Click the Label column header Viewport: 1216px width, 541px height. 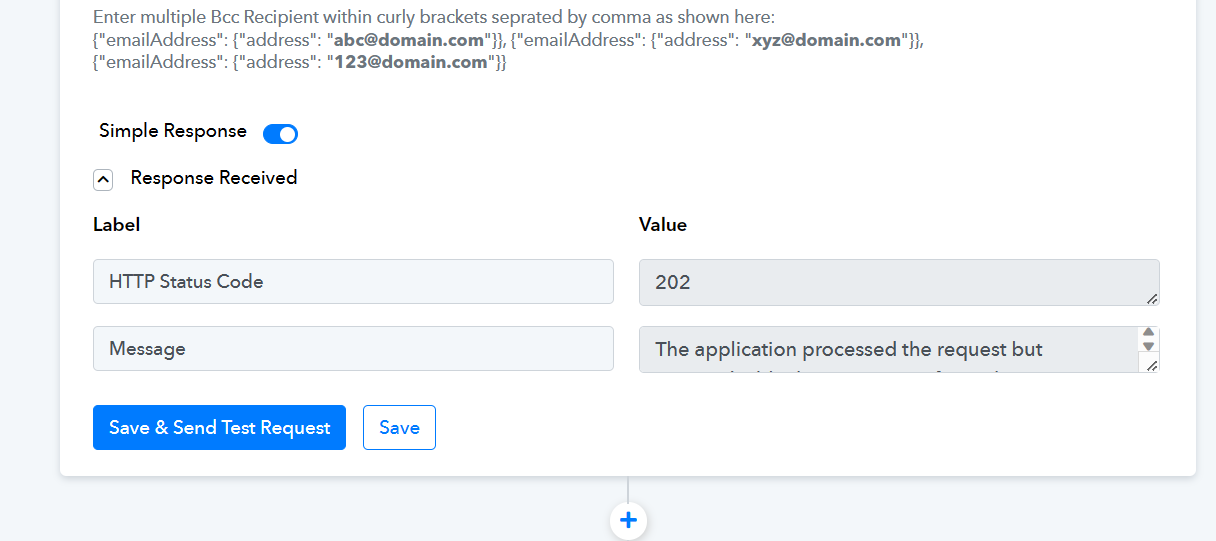pos(116,225)
